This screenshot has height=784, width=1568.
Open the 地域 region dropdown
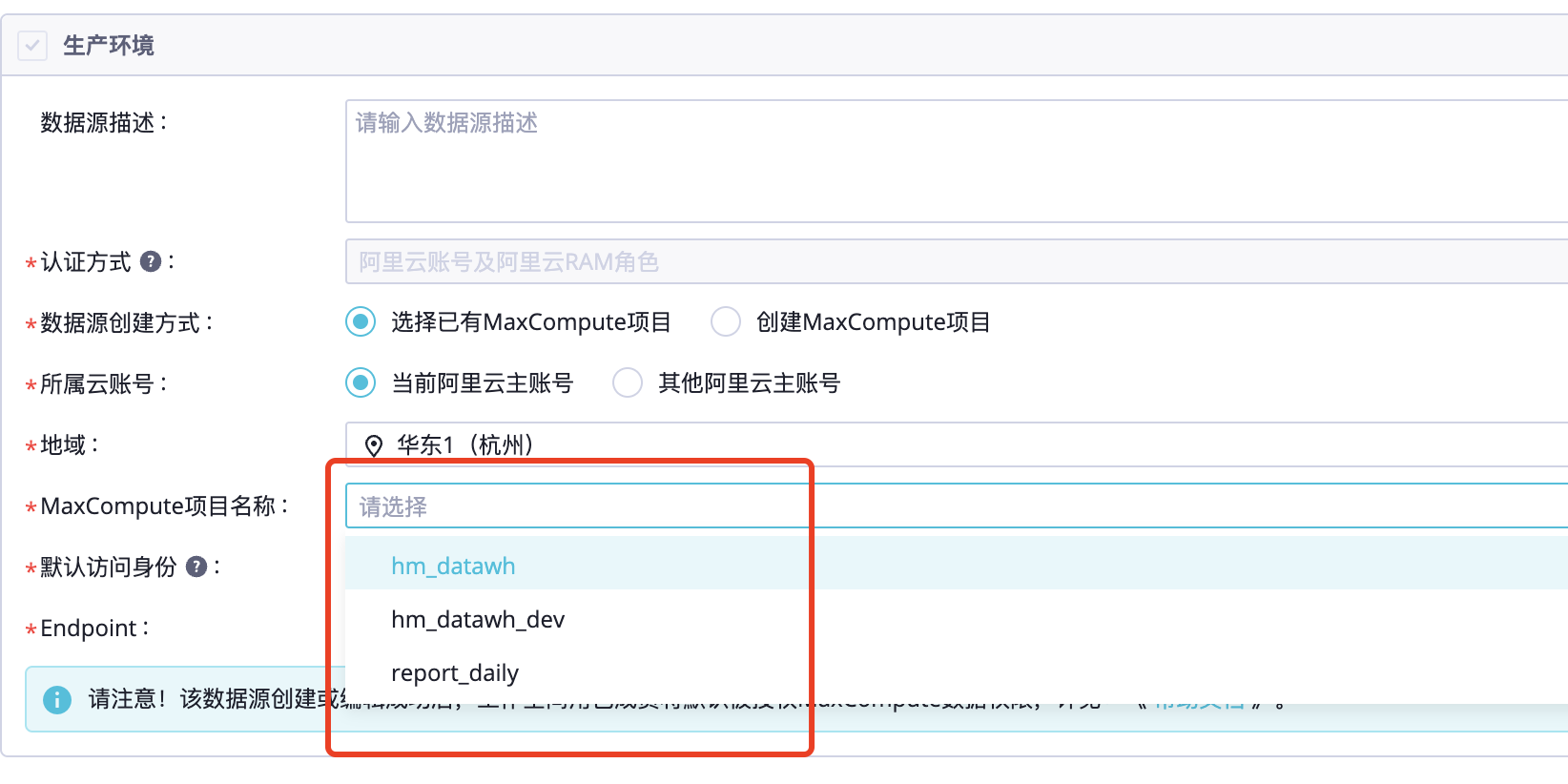click(957, 444)
